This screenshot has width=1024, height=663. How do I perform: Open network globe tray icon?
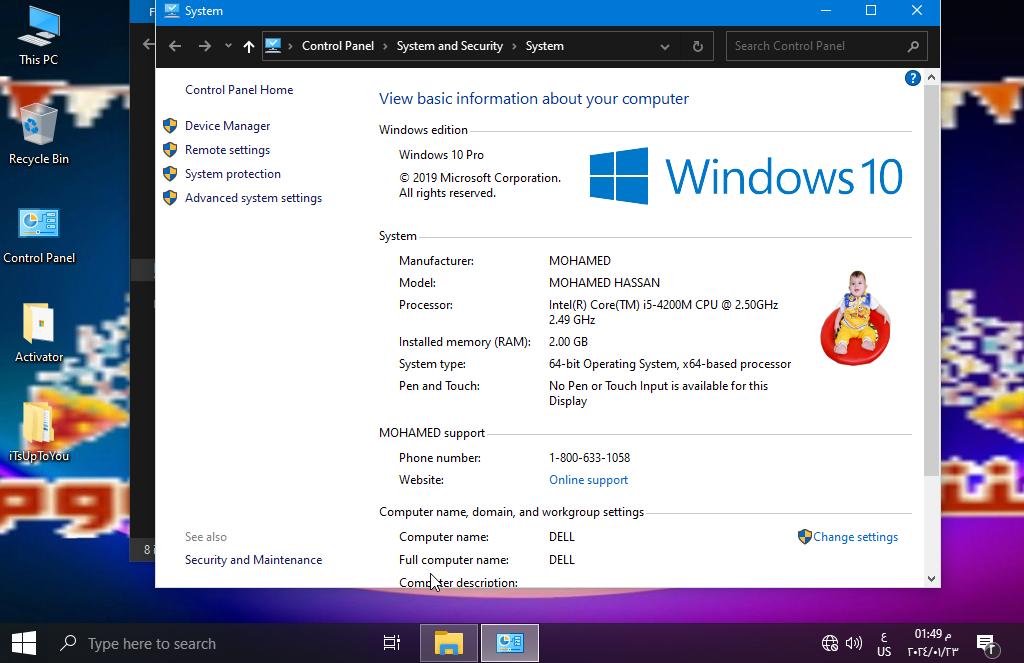tap(829, 643)
